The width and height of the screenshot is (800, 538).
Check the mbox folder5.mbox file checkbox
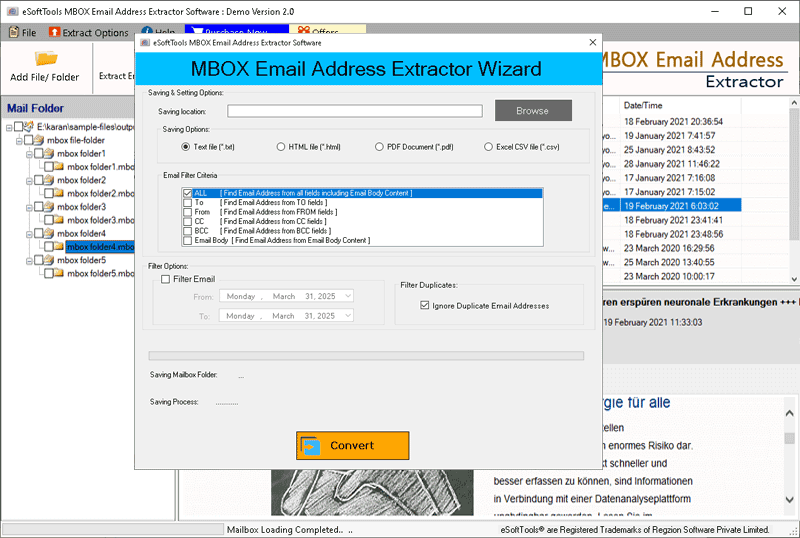(x=49, y=274)
